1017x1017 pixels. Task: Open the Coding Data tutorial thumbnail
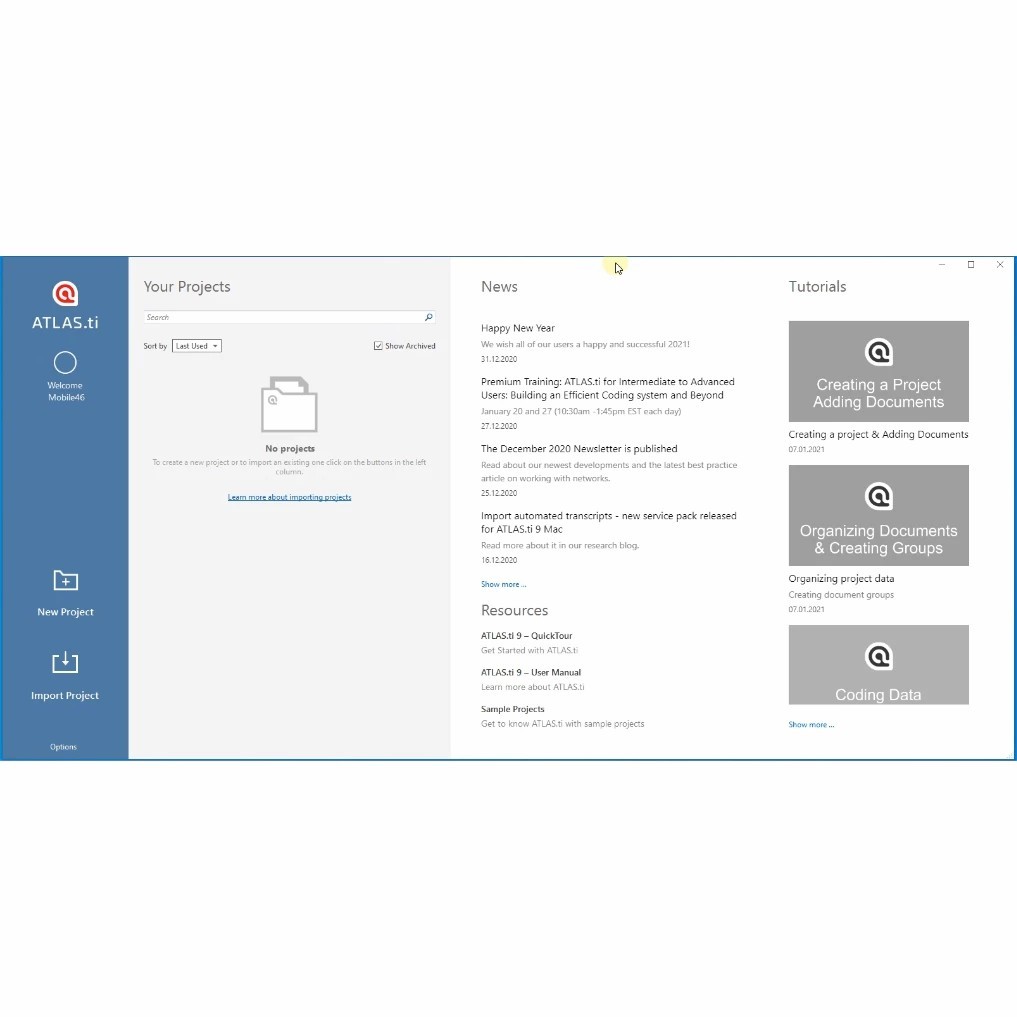pos(878,665)
